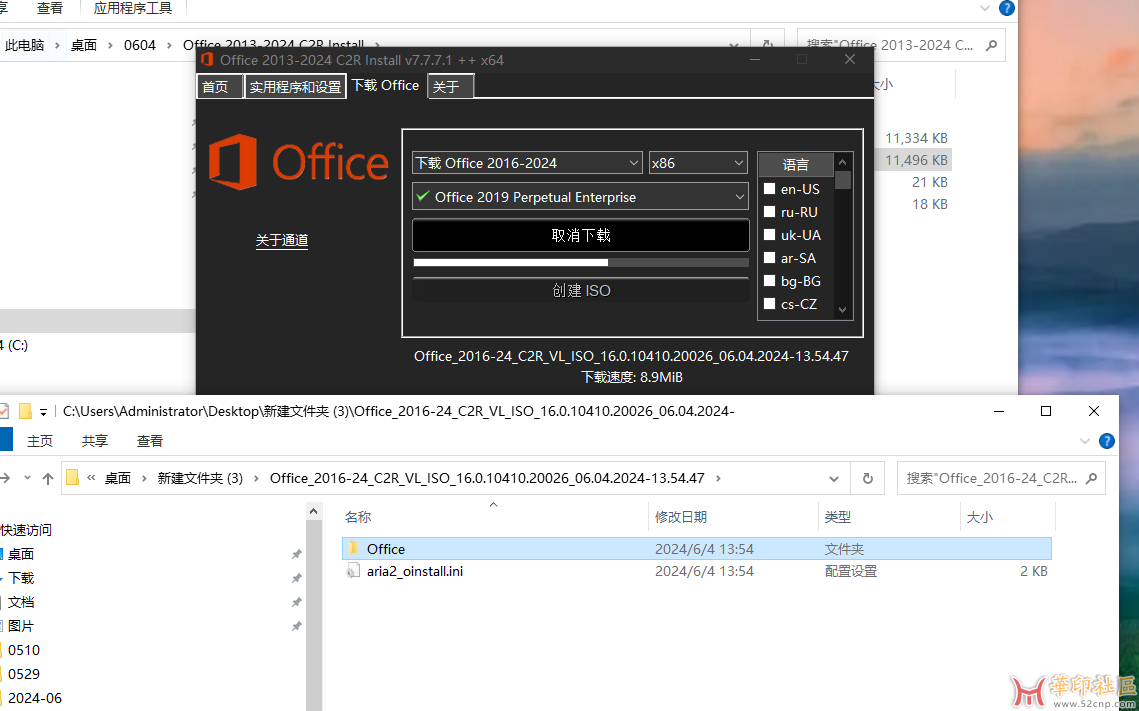This screenshot has height=711, width=1139.
Task: Click the language list scroll down arrow
Action: (843, 310)
